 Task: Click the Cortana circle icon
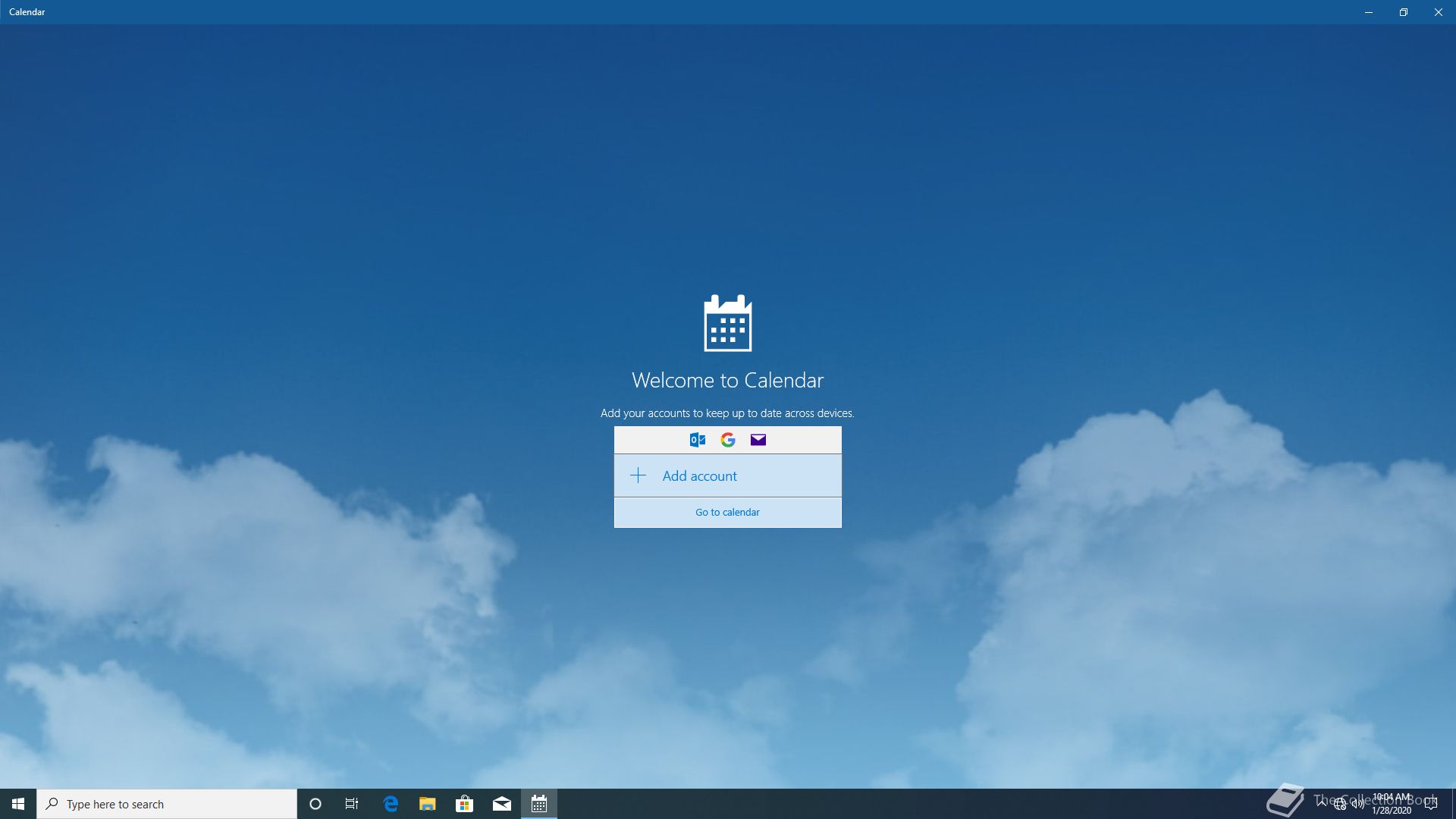(315, 804)
